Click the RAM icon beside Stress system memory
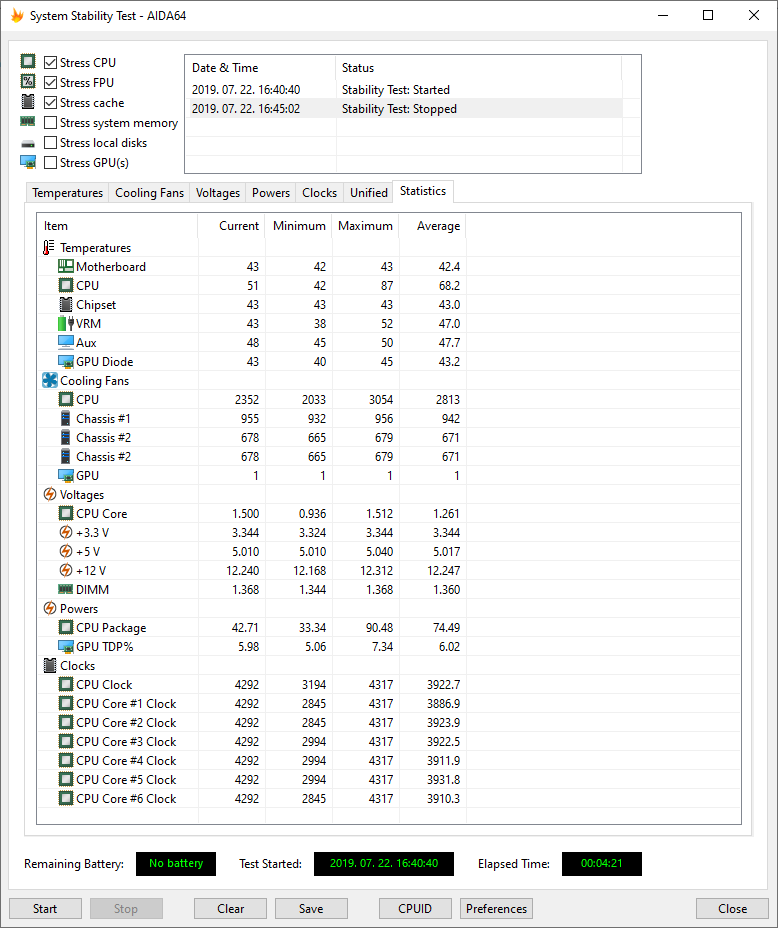Viewport: 778px width, 928px height. point(28,121)
